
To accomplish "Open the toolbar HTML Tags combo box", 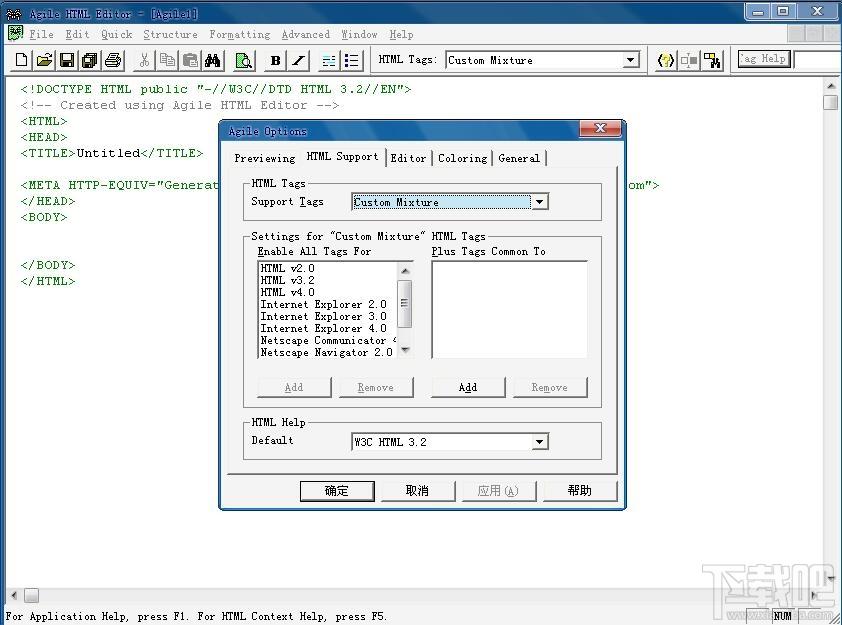I will [543, 60].
